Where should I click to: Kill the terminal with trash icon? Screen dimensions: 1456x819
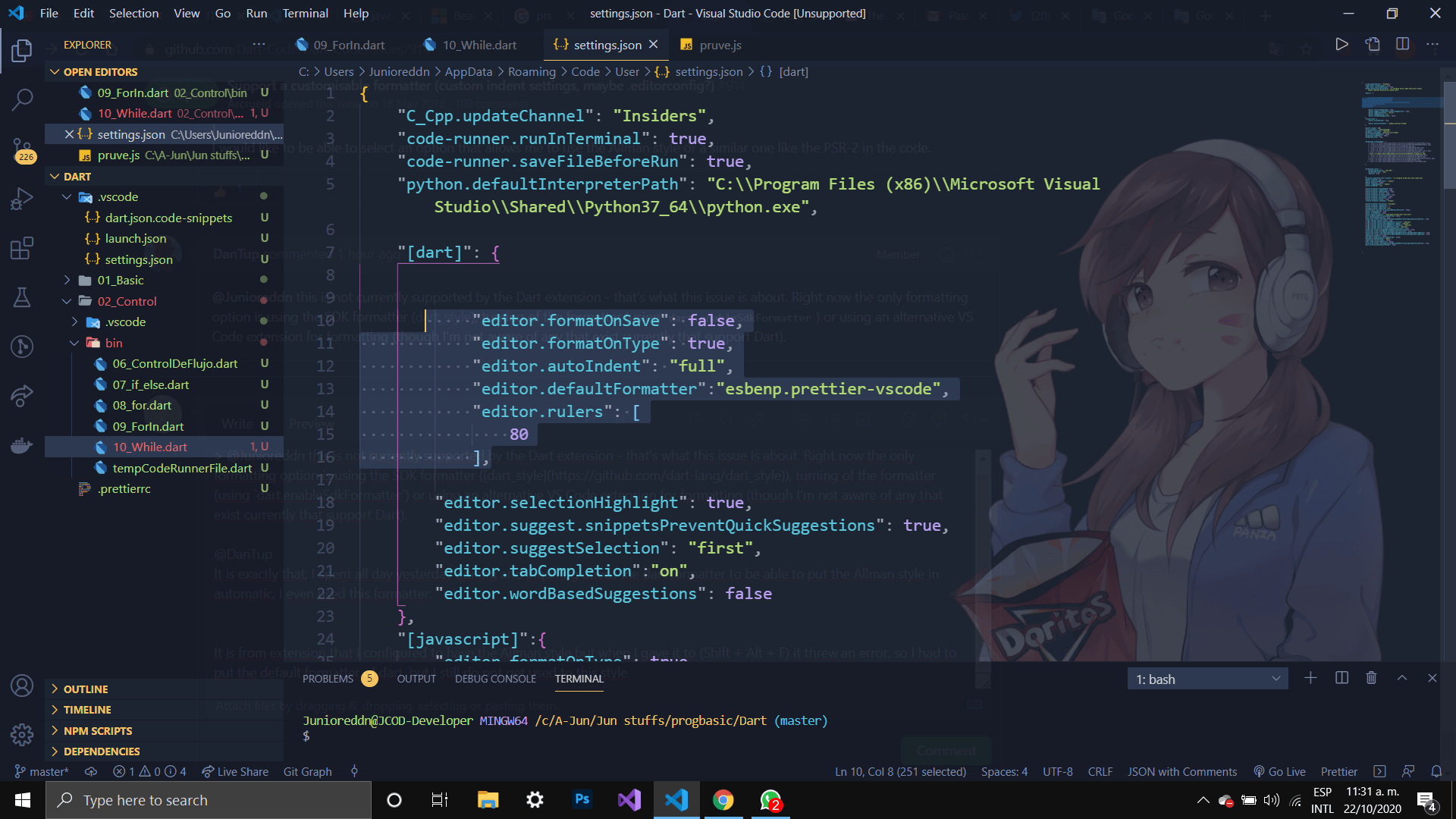point(1371,679)
